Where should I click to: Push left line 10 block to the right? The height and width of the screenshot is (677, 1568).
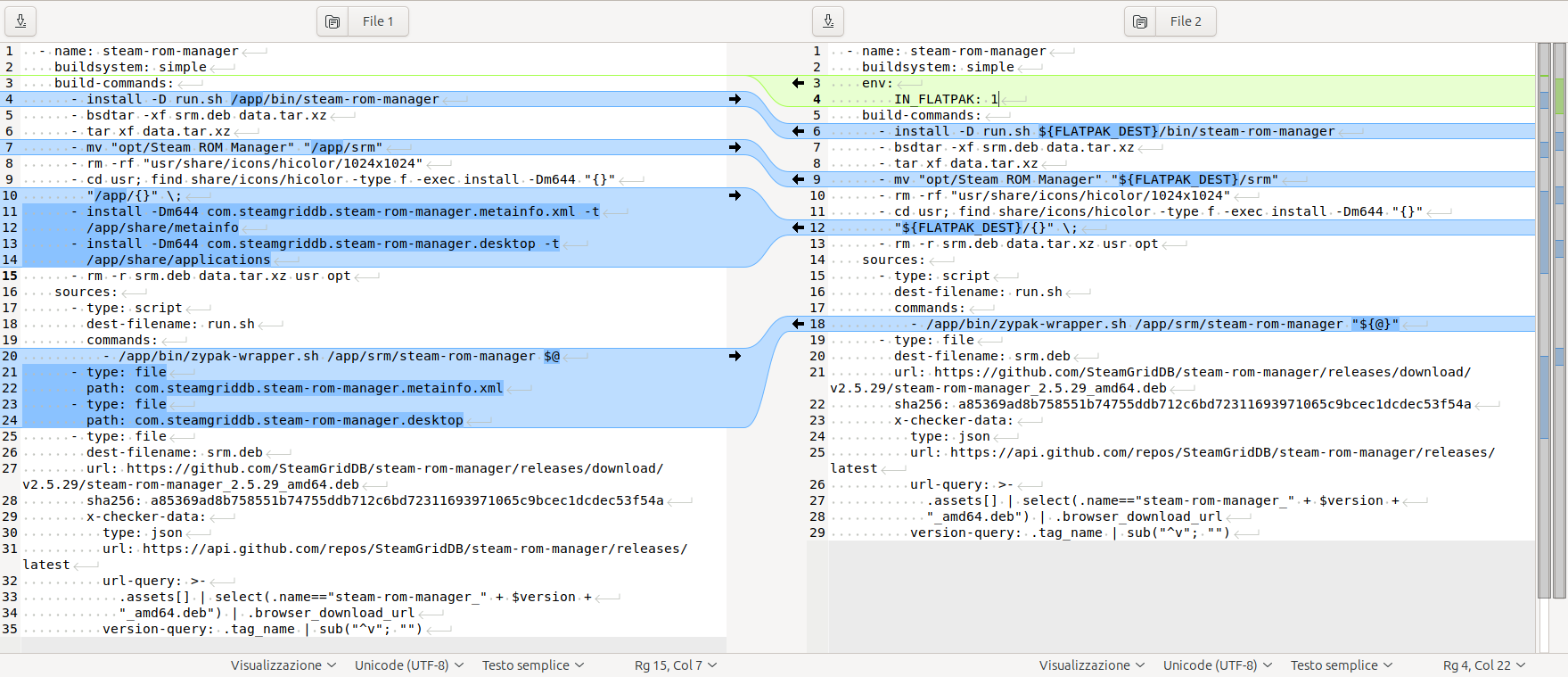[x=735, y=195]
